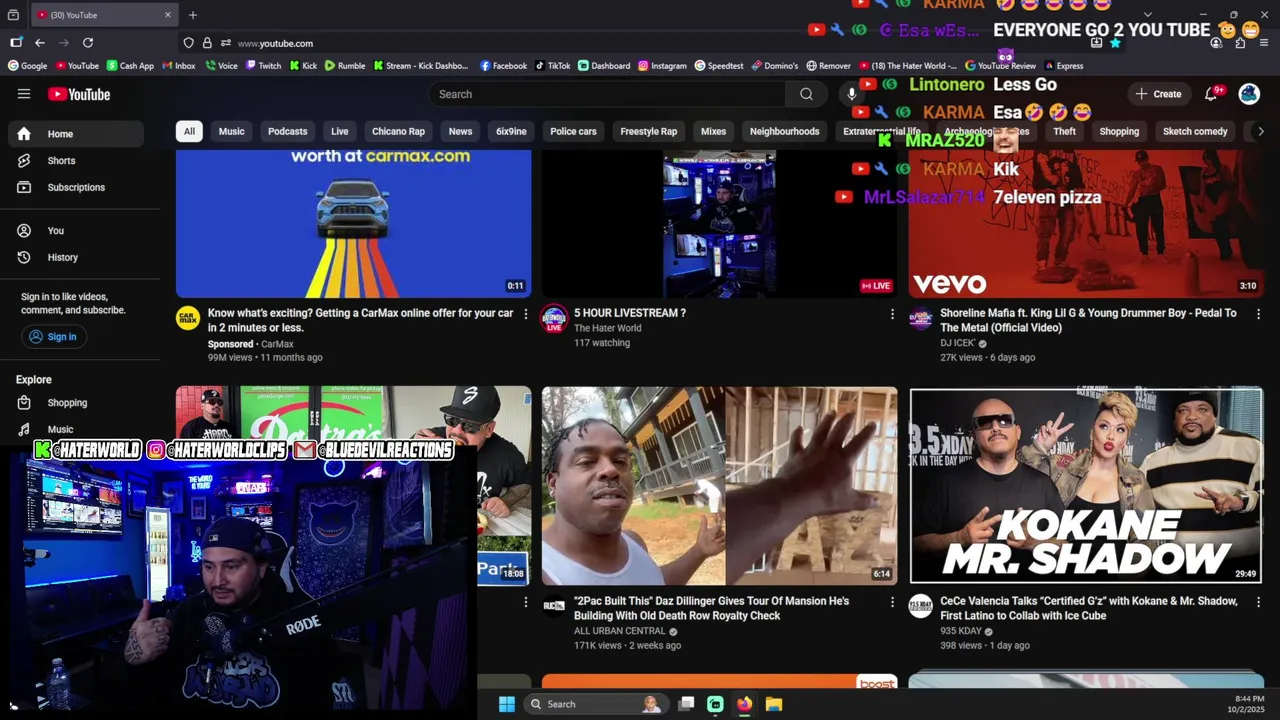Click the Sign in button in sidebar
1280x720 pixels.
pyautogui.click(x=53, y=337)
